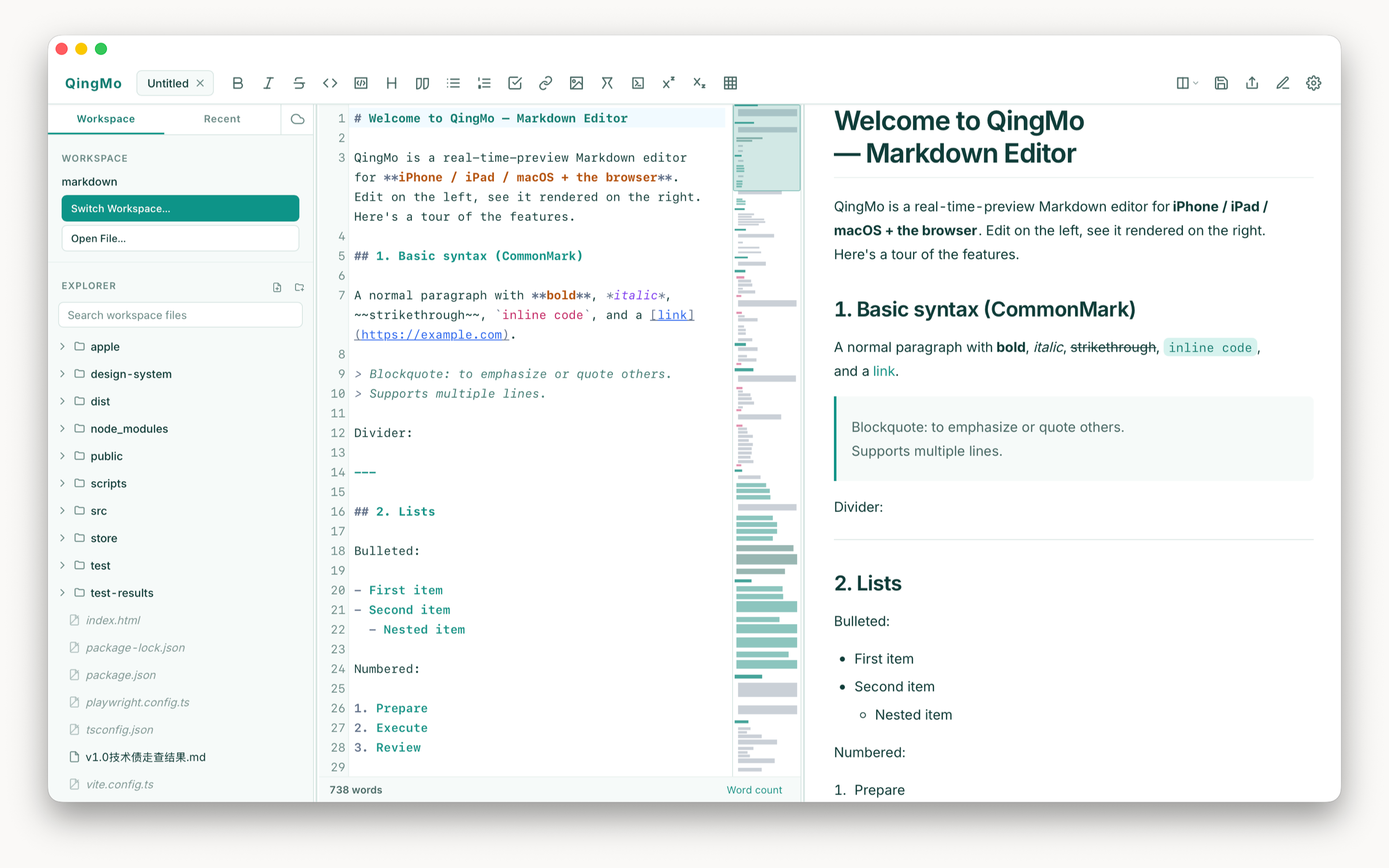Follow the 'link' hyperlink in preview

click(x=884, y=371)
